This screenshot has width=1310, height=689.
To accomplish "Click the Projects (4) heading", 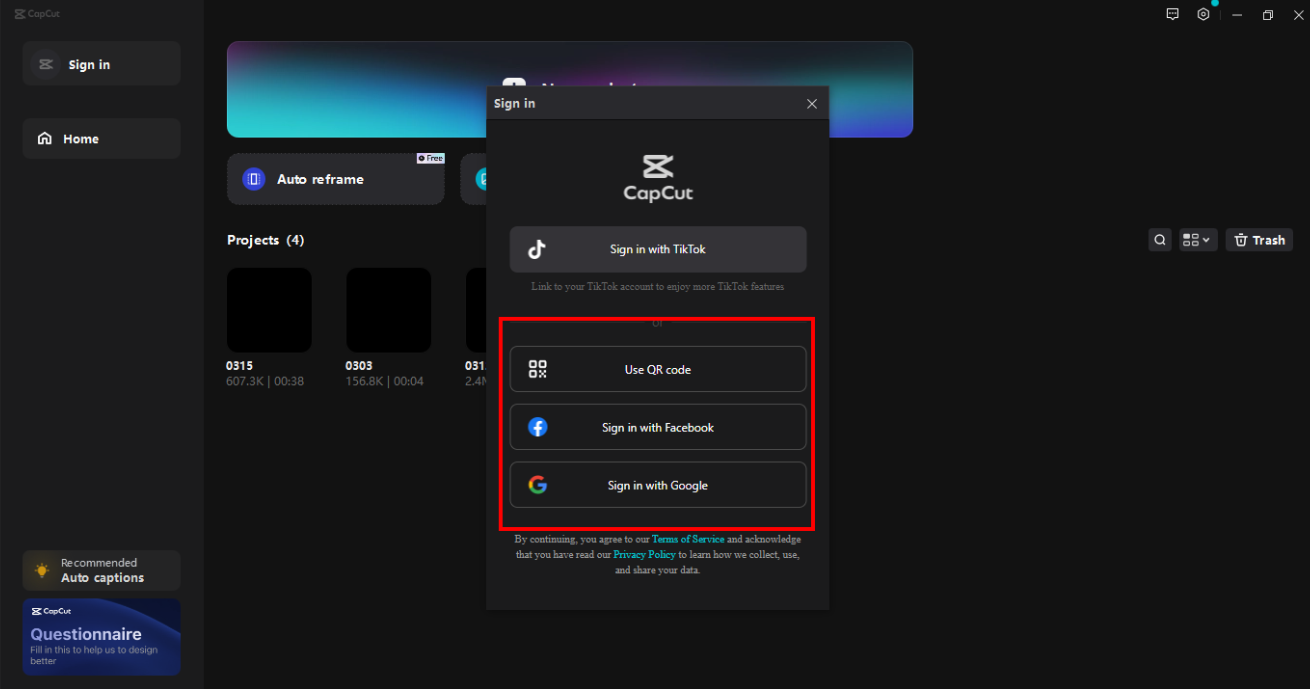I will (x=266, y=240).
